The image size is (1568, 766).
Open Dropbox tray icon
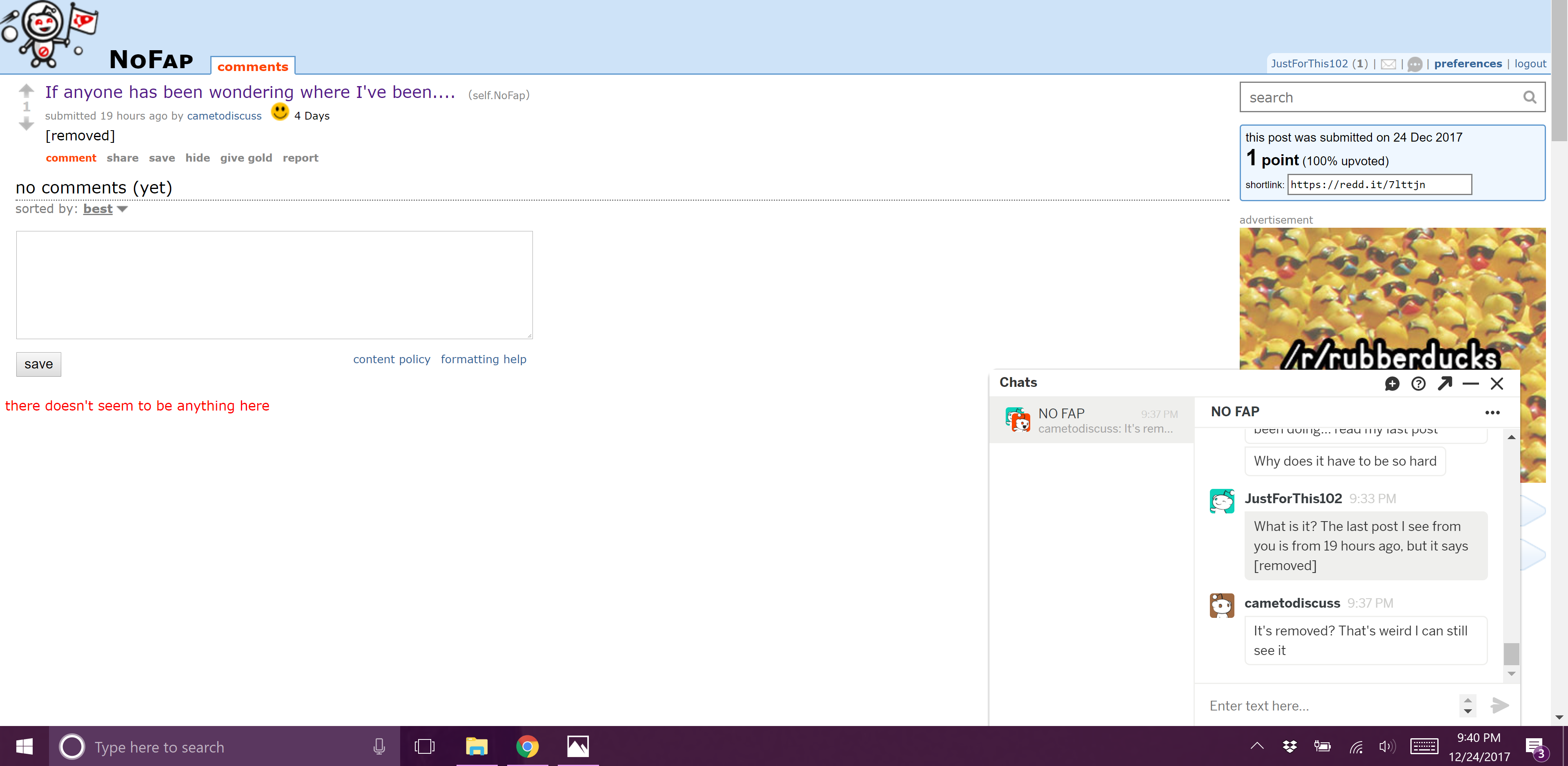coord(1289,746)
